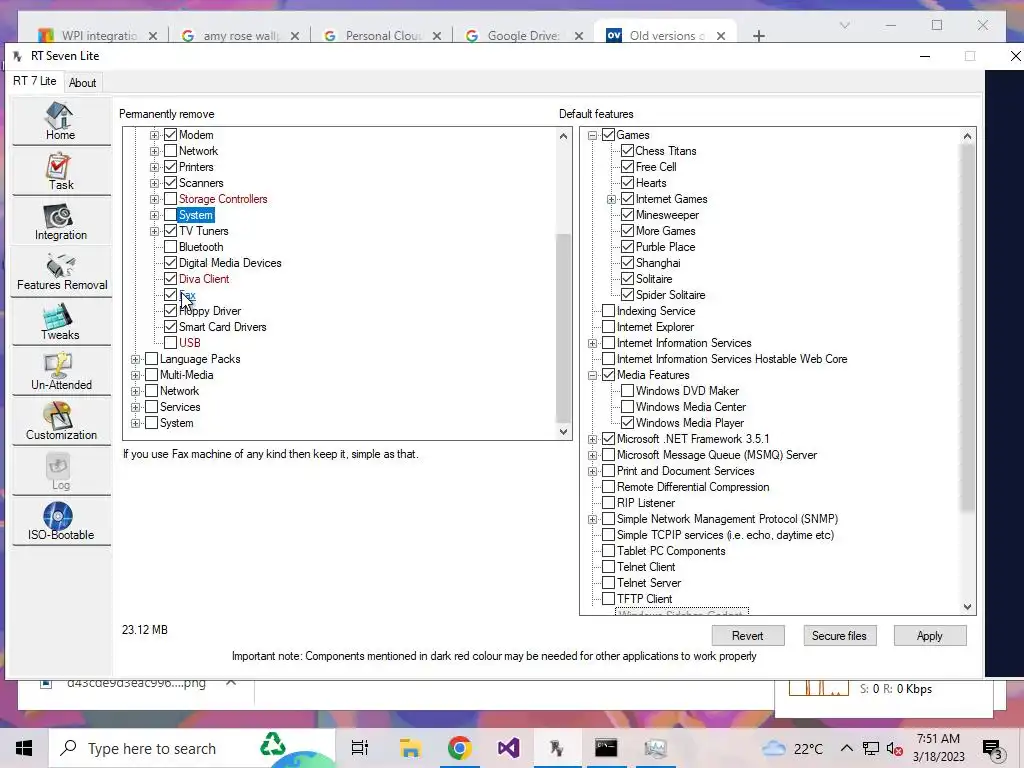Image resolution: width=1024 pixels, height=768 pixels.
Task: Open Task View in the taskbar
Action: [x=360, y=748]
